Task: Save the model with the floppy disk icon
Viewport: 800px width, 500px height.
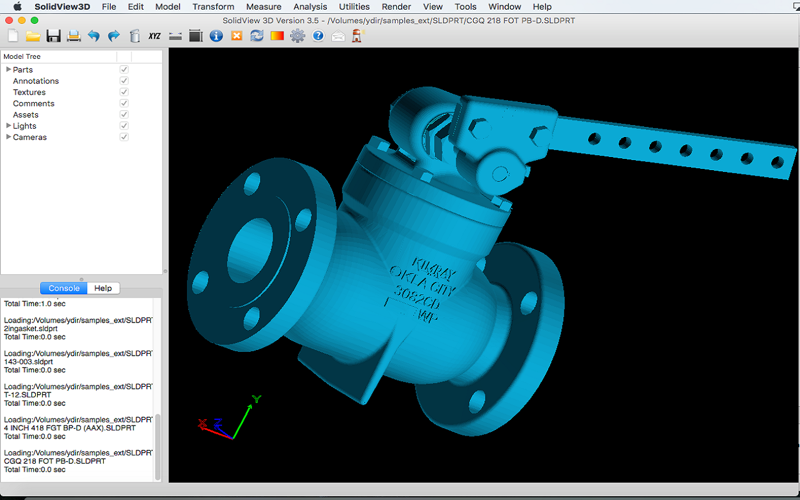Action: pos(54,36)
